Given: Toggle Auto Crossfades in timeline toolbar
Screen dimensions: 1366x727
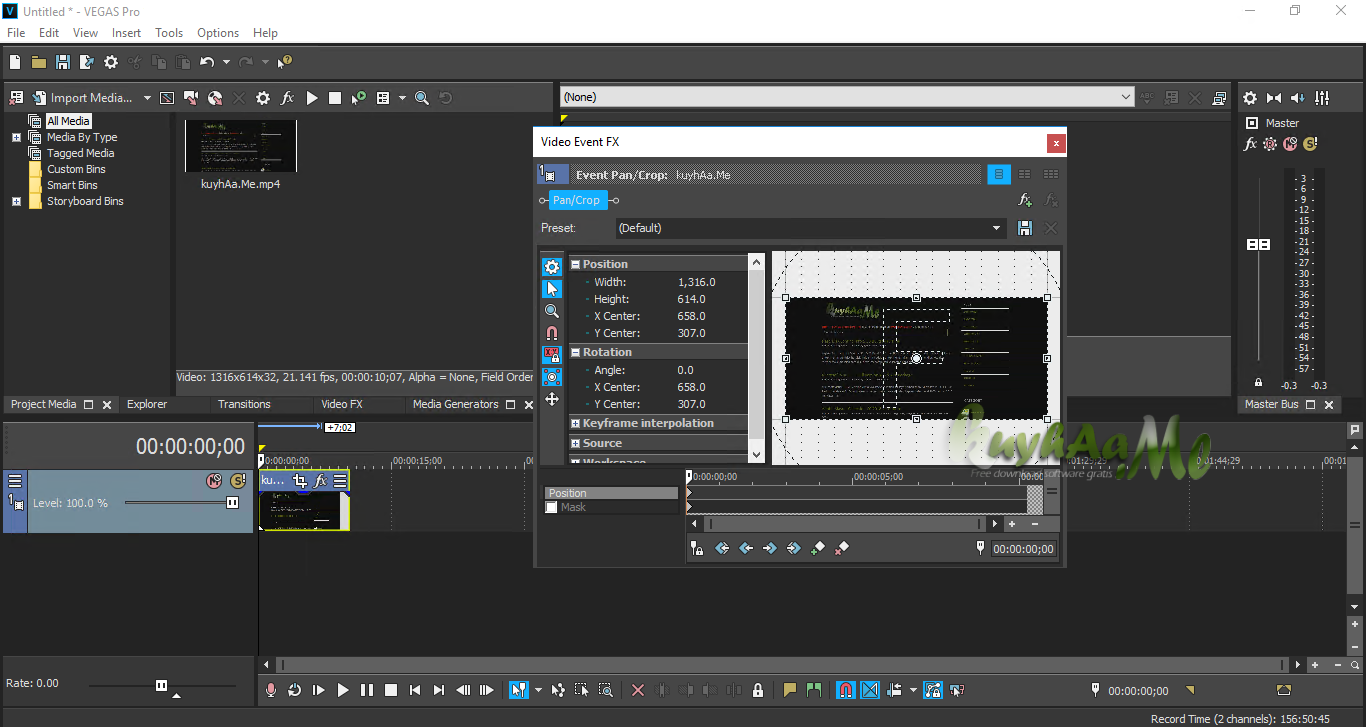Looking at the screenshot, I should pyautogui.click(x=870, y=690).
